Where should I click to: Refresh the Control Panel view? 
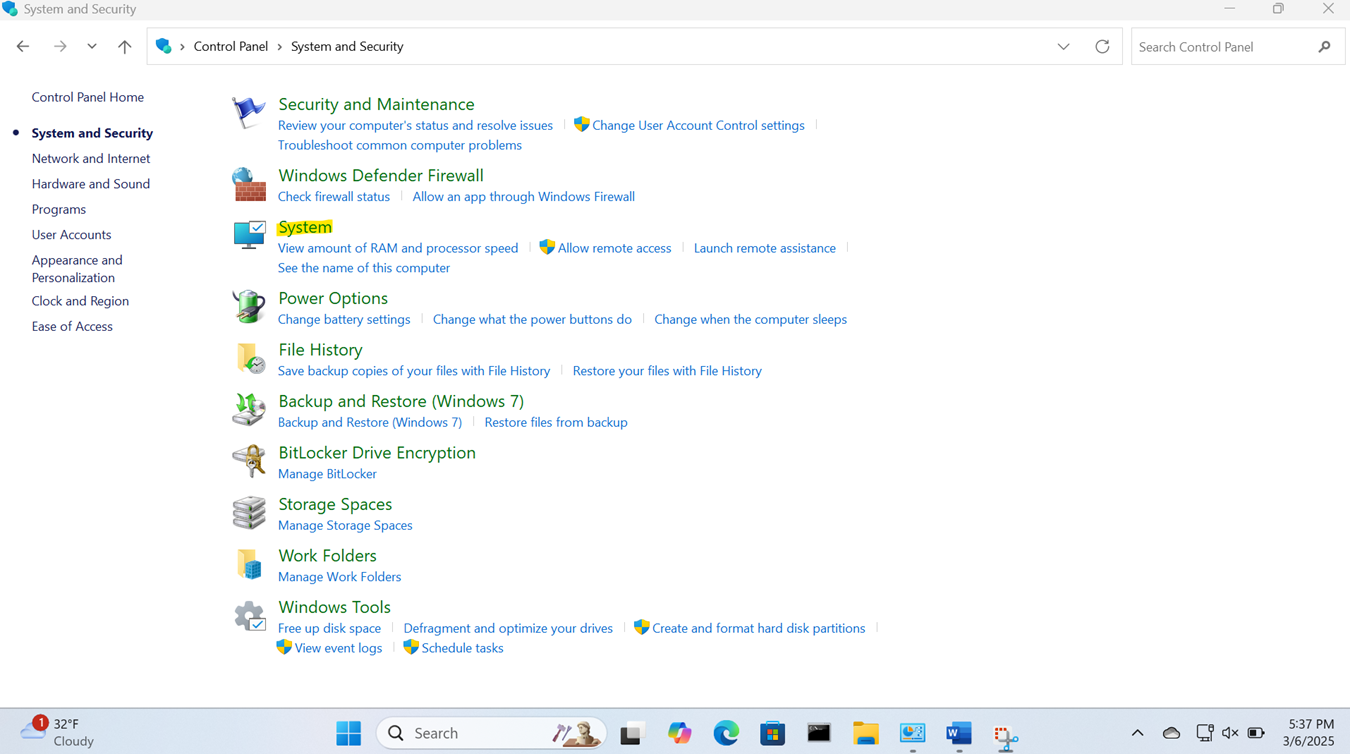click(1102, 47)
